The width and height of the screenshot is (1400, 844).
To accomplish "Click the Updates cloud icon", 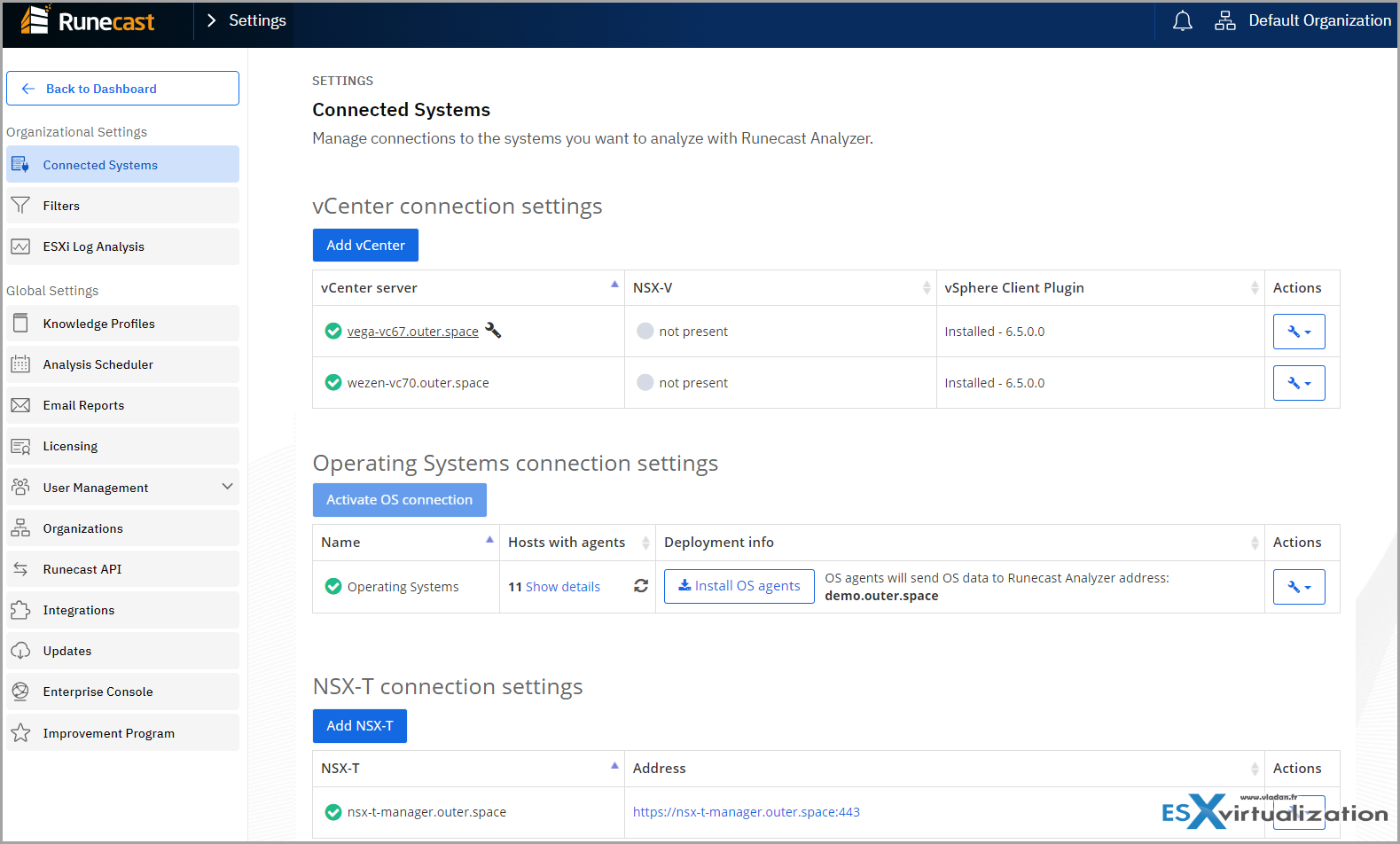I will (x=20, y=651).
